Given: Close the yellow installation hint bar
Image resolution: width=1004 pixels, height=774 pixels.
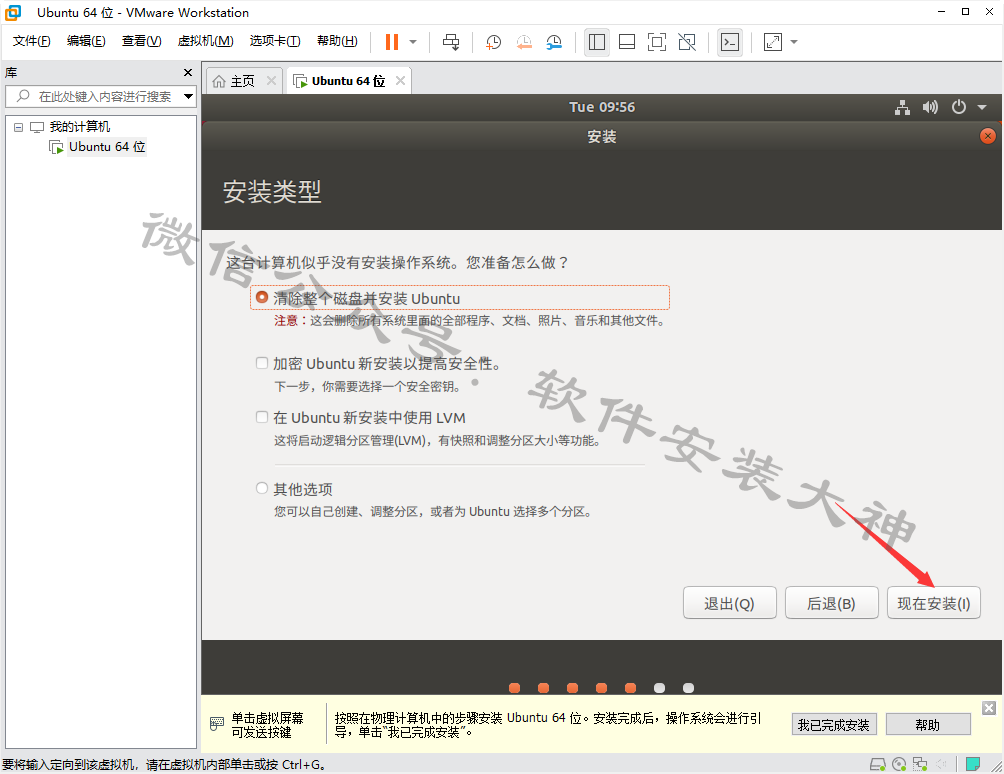Looking at the screenshot, I should (x=989, y=707).
